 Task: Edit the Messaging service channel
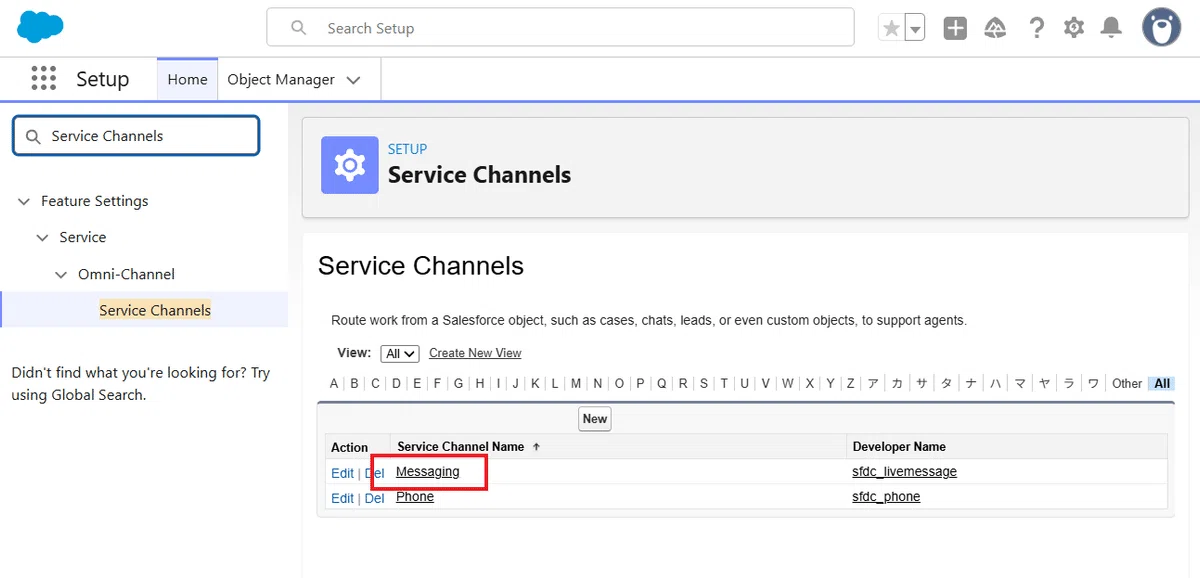coord(342,473)
